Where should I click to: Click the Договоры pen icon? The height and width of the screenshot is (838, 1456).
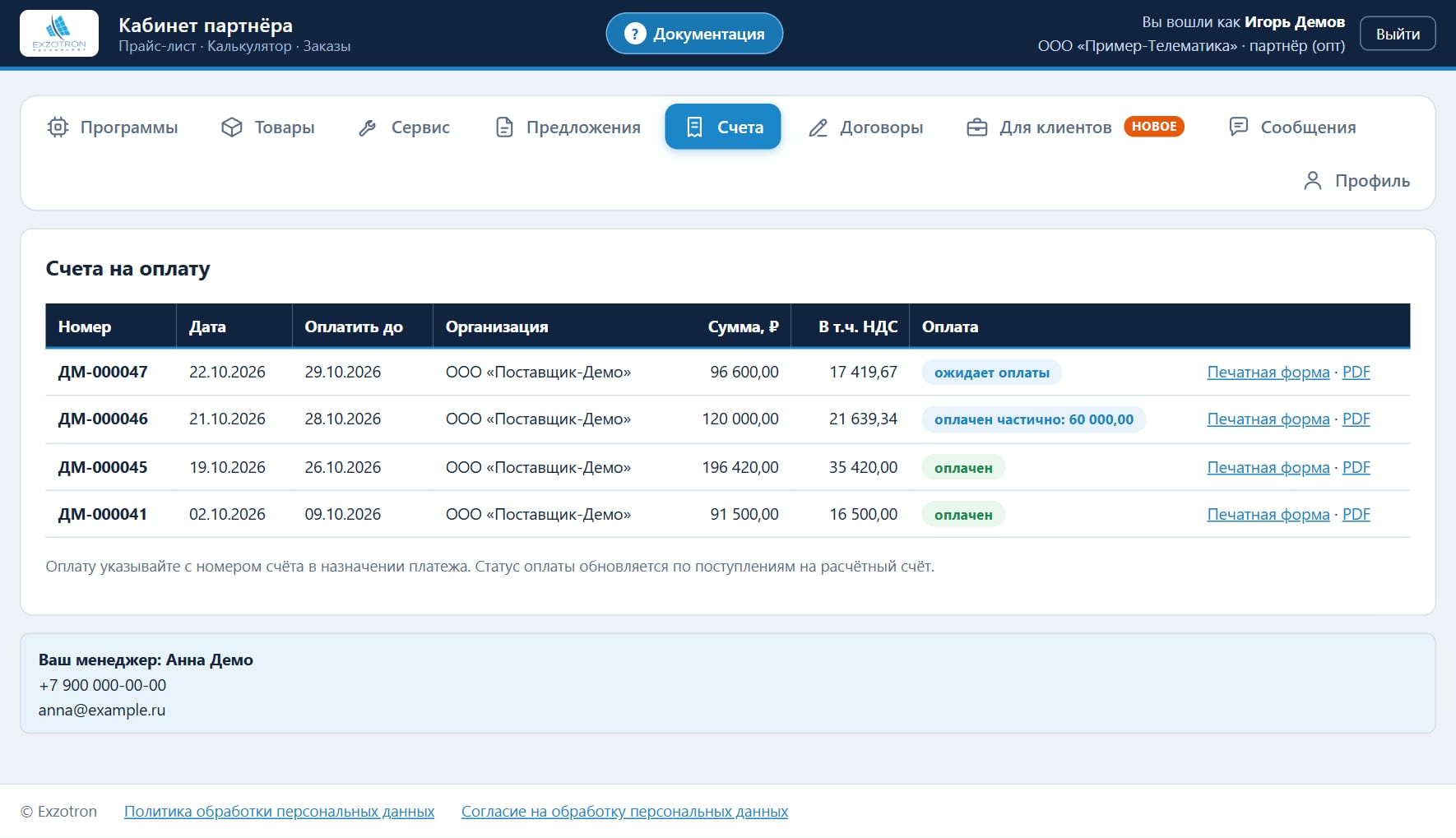pyautogui.click(x=818, y=127)
